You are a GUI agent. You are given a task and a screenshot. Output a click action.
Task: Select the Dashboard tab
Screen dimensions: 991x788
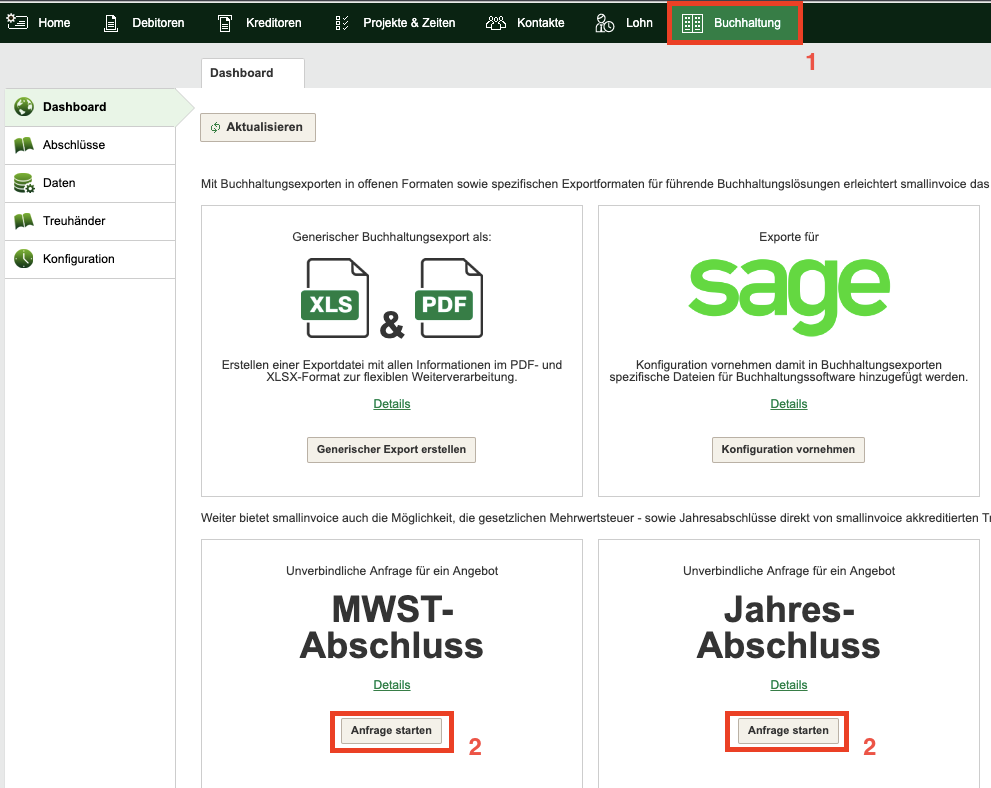[x=253, y=73]
